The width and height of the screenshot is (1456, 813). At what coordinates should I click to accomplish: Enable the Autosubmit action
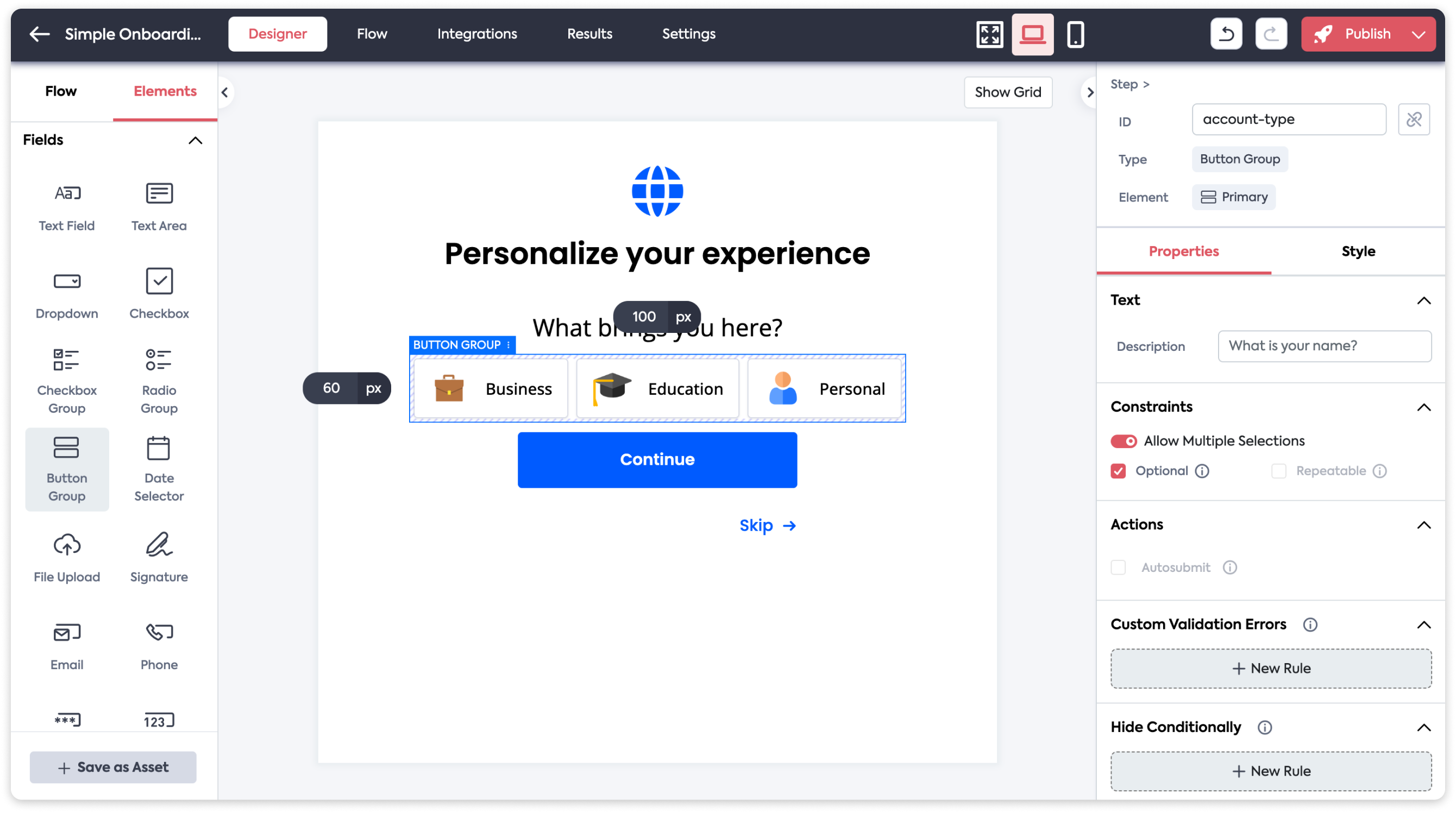coord(1118,567)
